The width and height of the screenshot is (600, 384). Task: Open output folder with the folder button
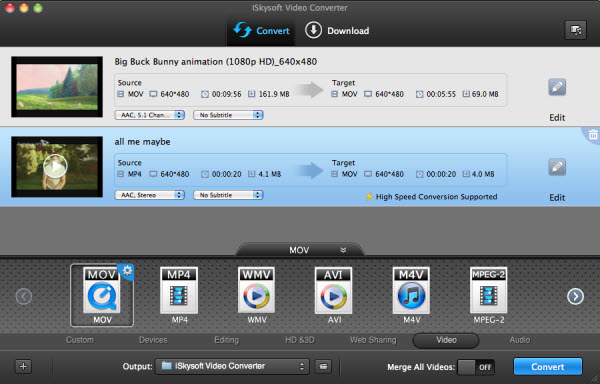pos(323,366)
